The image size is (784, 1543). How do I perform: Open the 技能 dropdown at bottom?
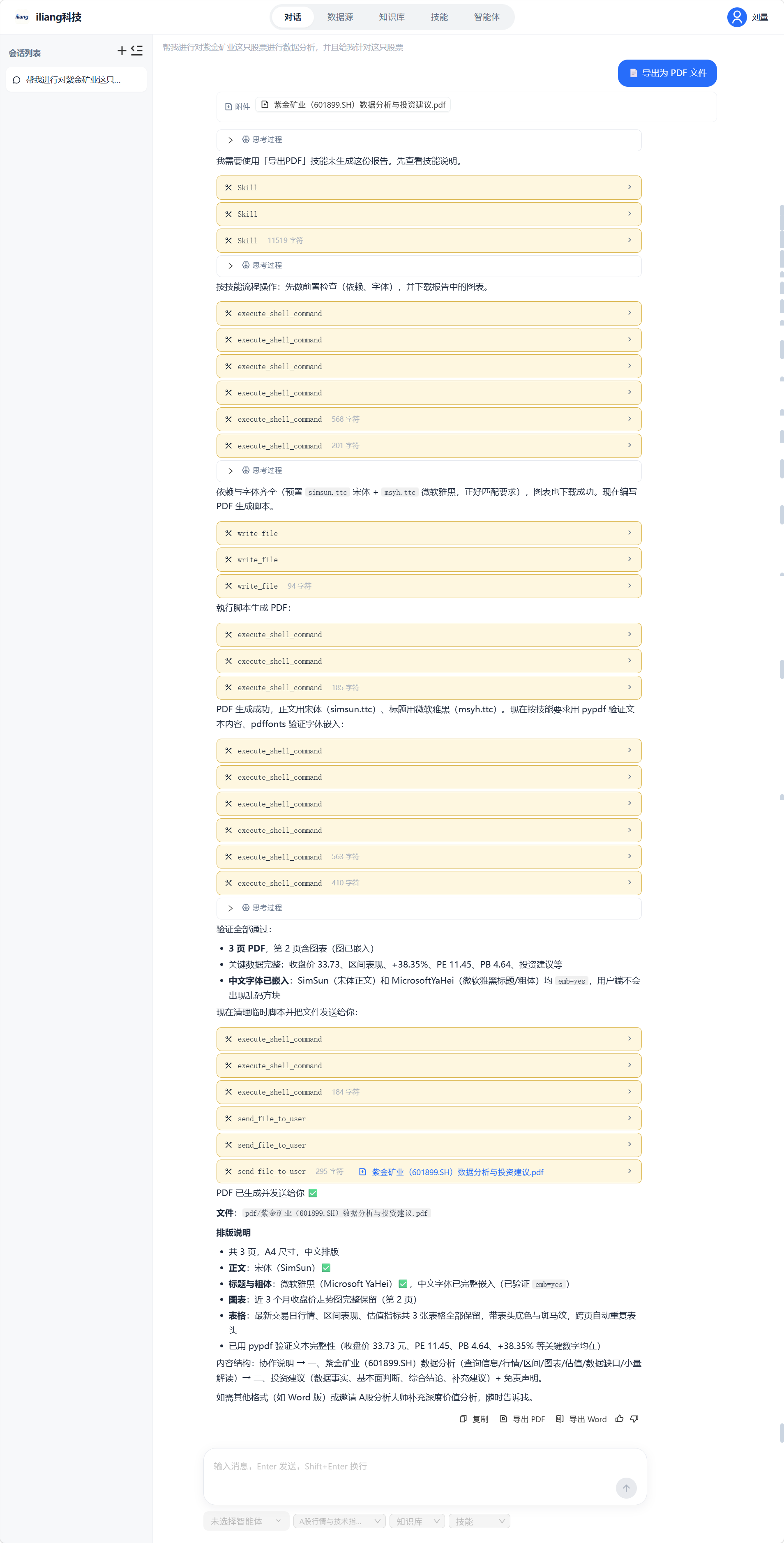click(x=479, y=1521)
